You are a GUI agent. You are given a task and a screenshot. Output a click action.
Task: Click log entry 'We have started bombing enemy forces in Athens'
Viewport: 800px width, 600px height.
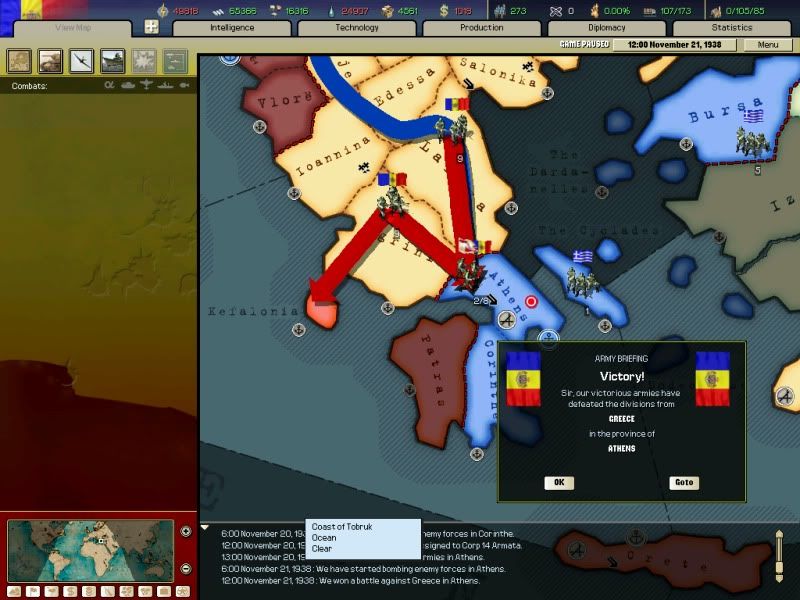(x=363, y=569)
